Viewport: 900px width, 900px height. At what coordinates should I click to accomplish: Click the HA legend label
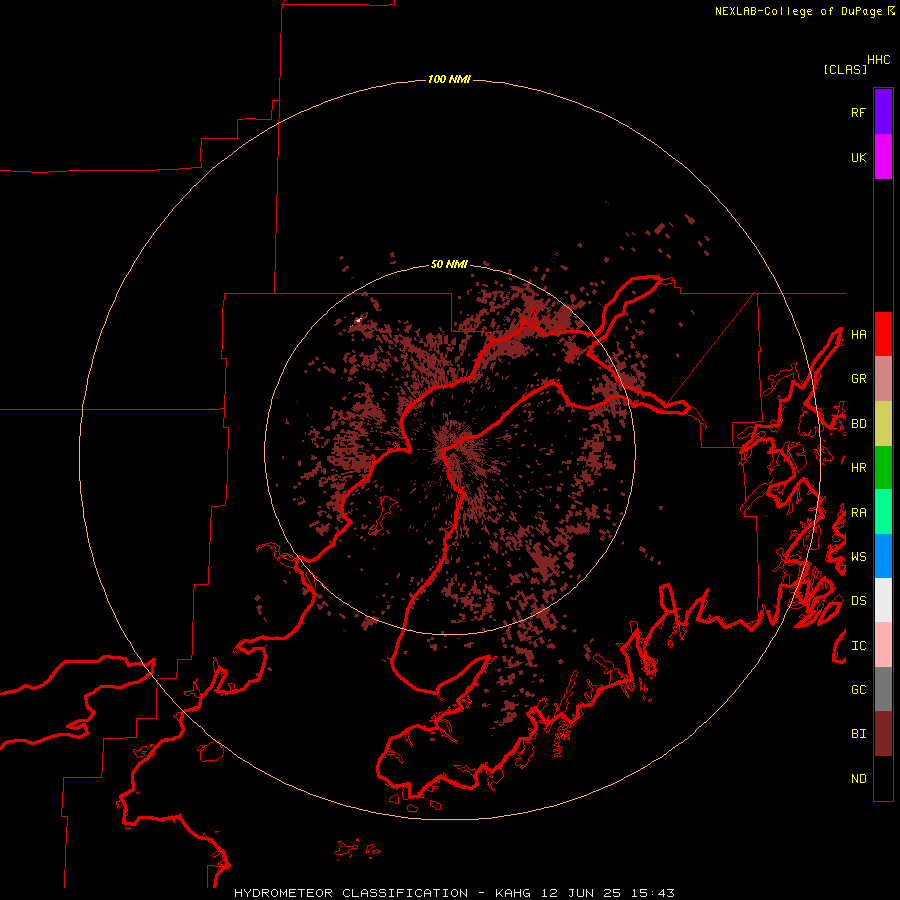858,335
